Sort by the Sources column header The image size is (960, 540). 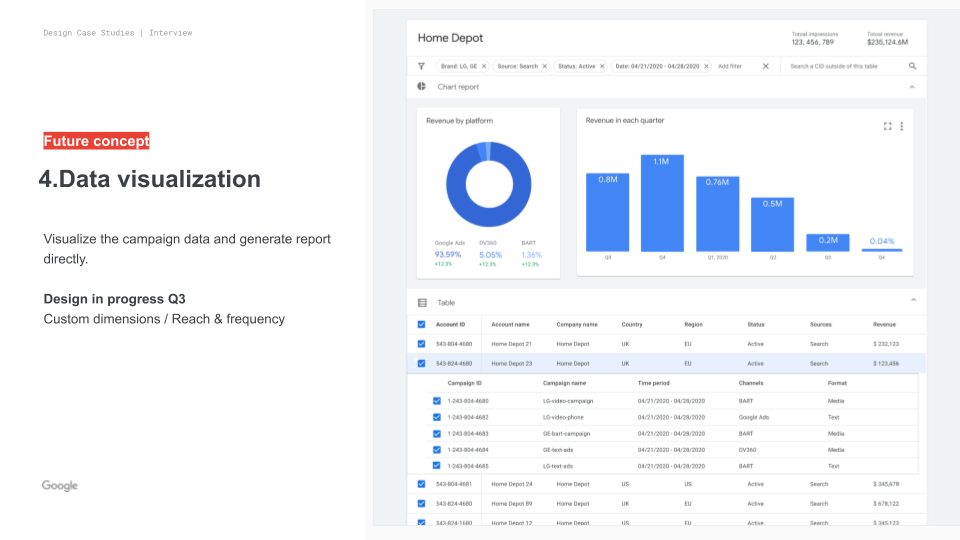tap(820, 324)
